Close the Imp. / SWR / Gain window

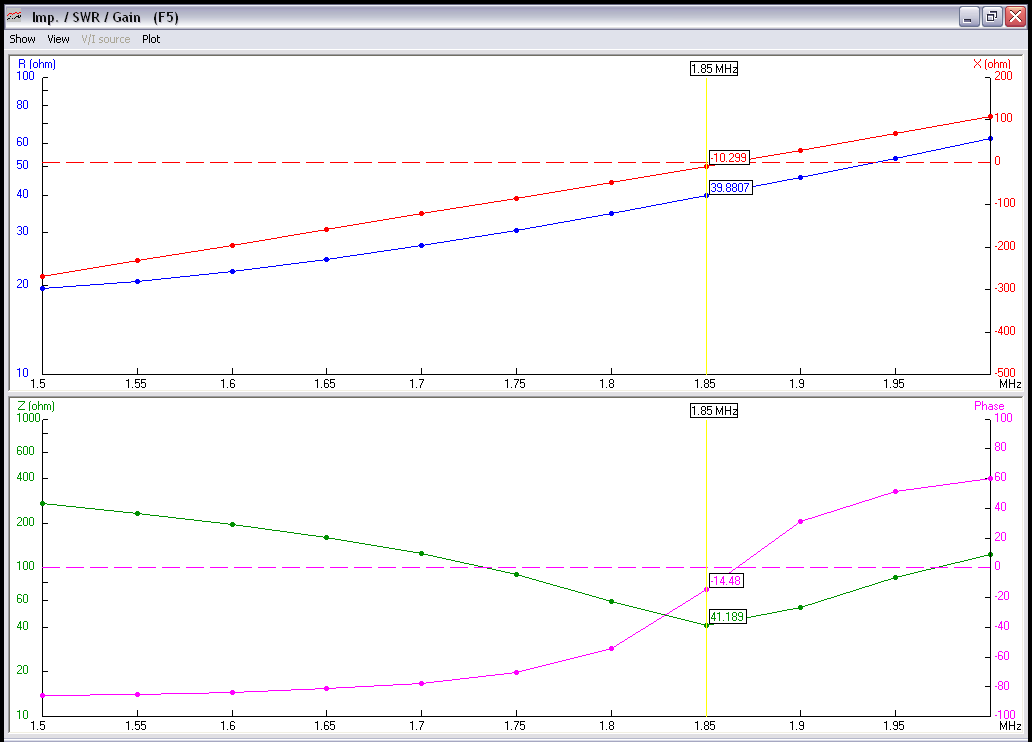point(1014,16)
